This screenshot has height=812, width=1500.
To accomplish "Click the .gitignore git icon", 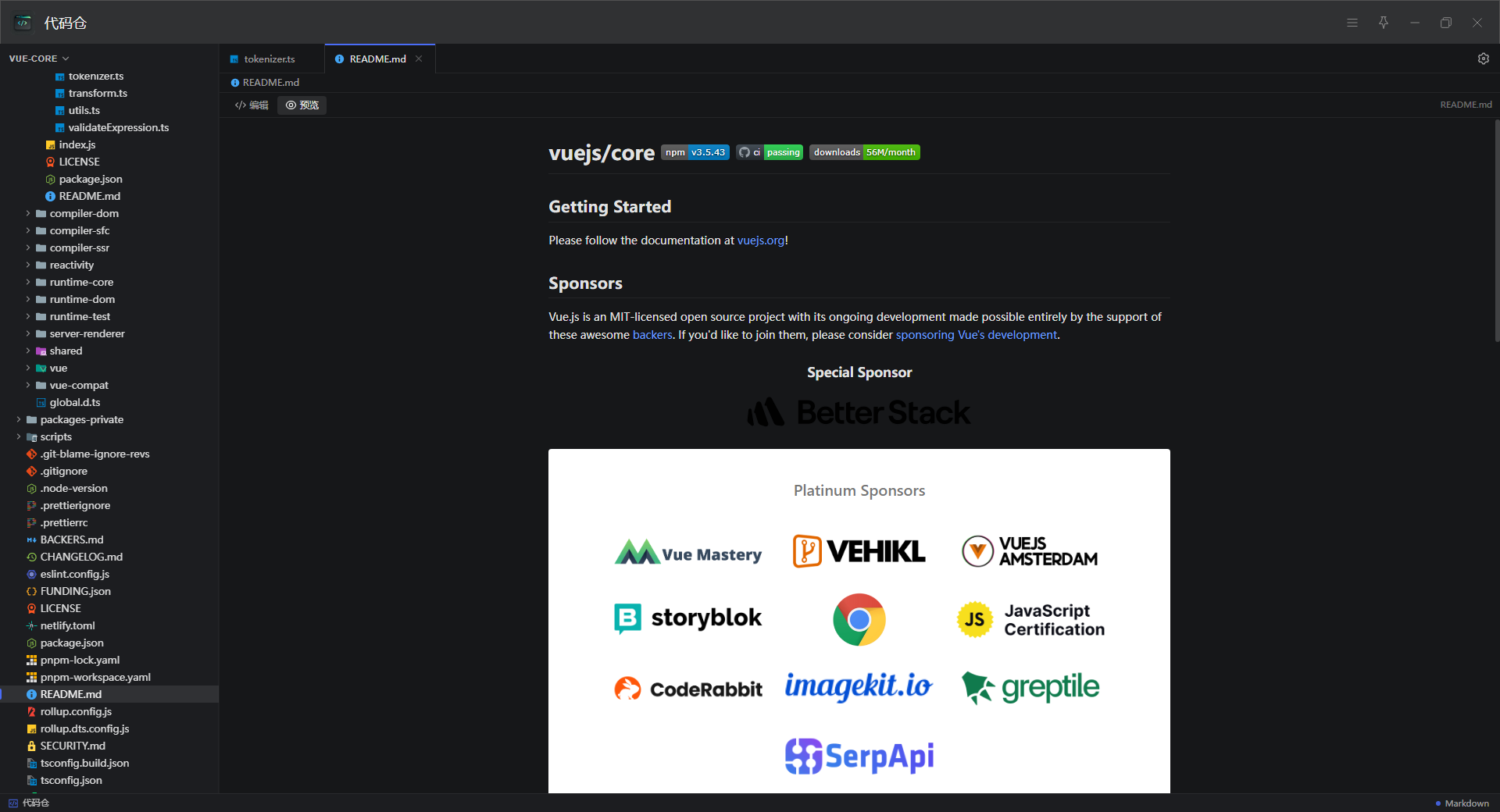I will coord(31,471).
